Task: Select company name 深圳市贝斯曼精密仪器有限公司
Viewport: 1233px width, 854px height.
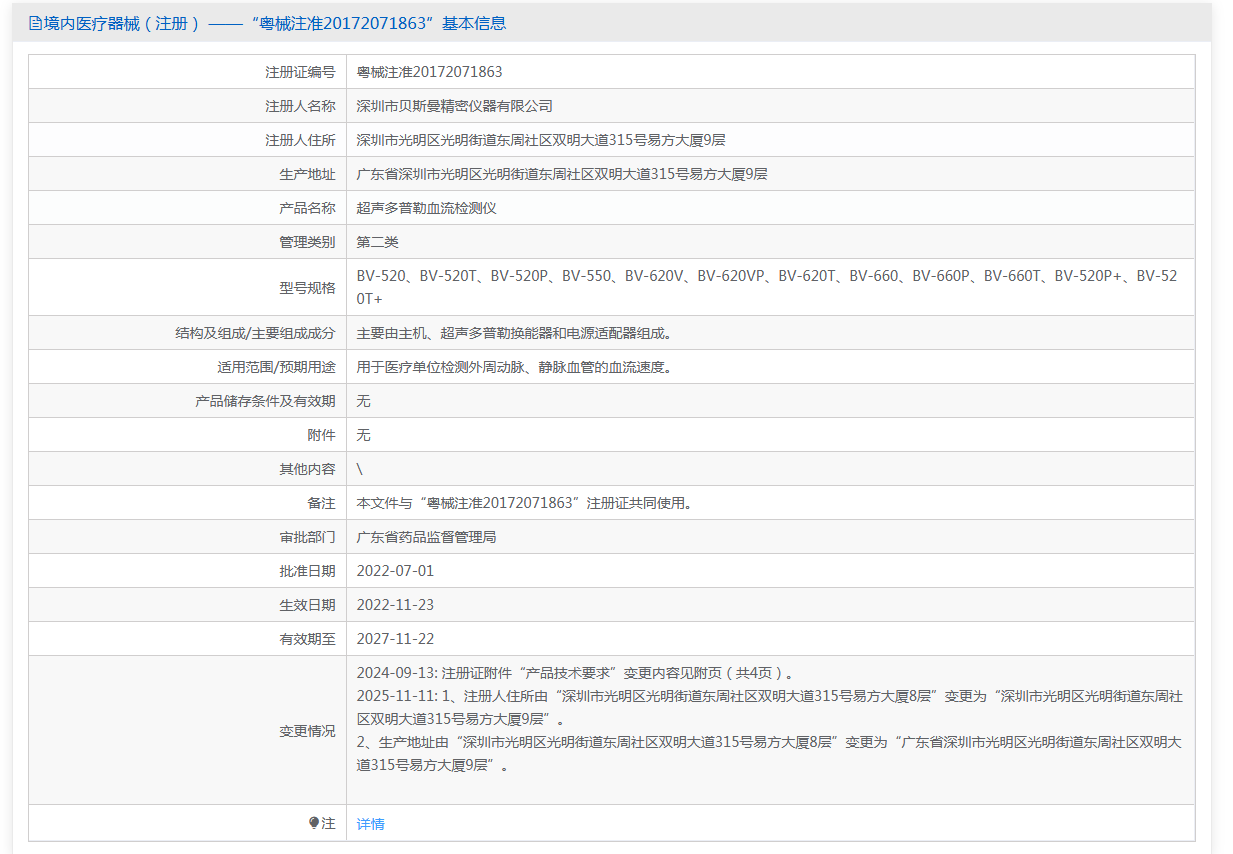Action: pos(455,106)
